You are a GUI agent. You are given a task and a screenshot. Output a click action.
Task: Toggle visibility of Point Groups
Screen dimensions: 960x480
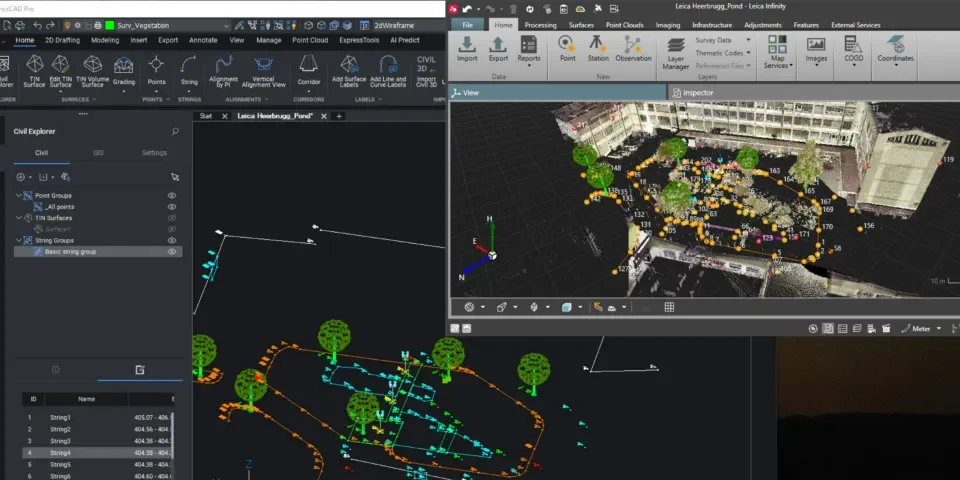coord(172,195)
